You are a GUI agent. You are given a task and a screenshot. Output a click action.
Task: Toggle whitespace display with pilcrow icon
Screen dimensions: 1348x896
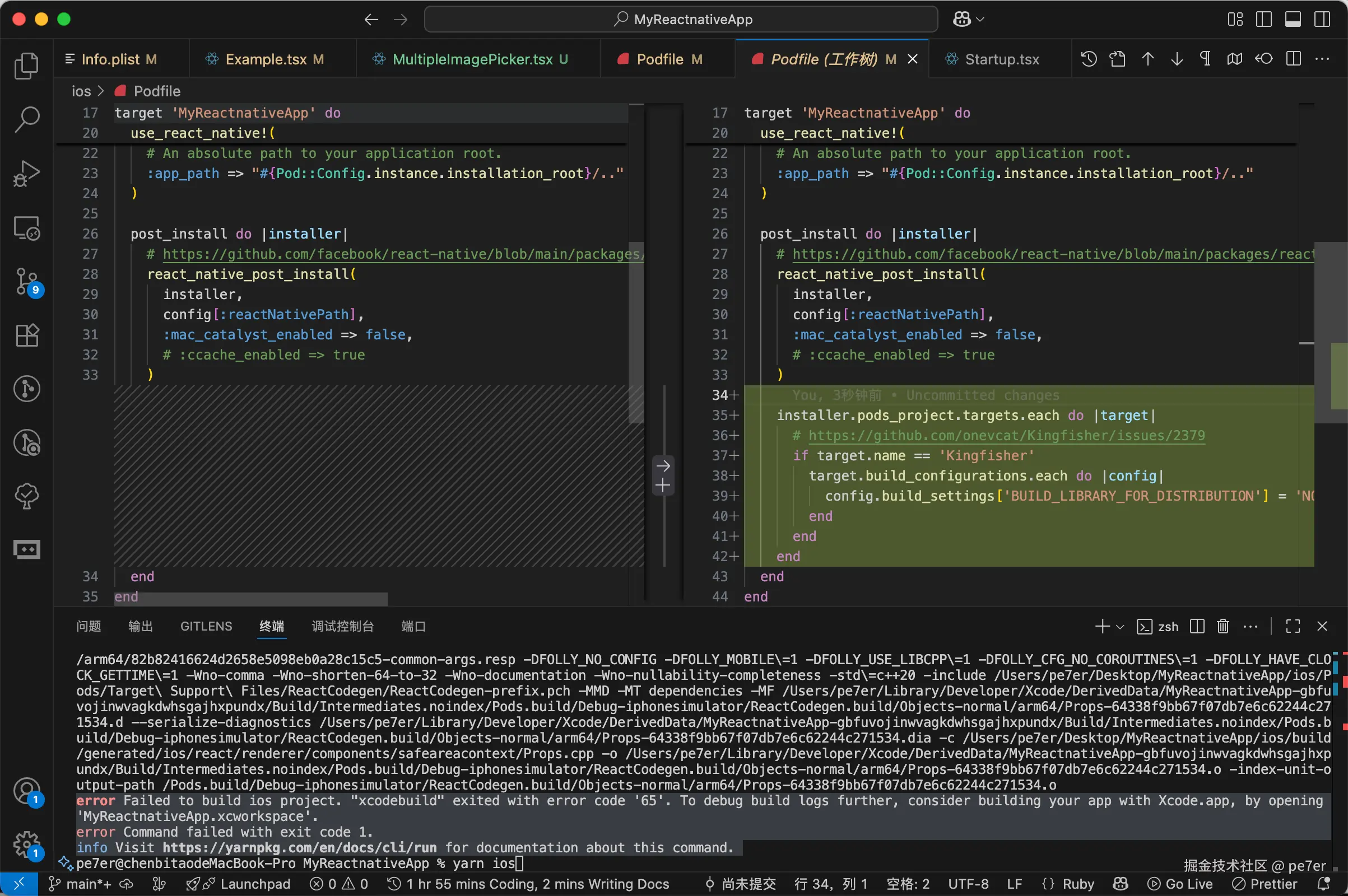[1205, 59]
